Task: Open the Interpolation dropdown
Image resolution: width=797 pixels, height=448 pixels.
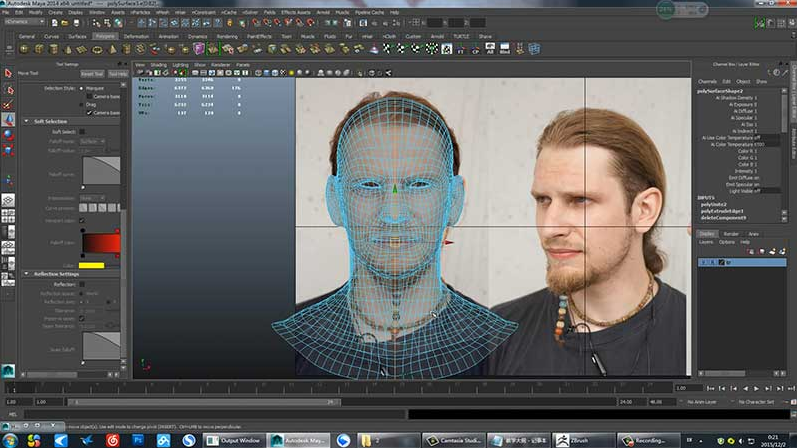Action: coord(93,198)
